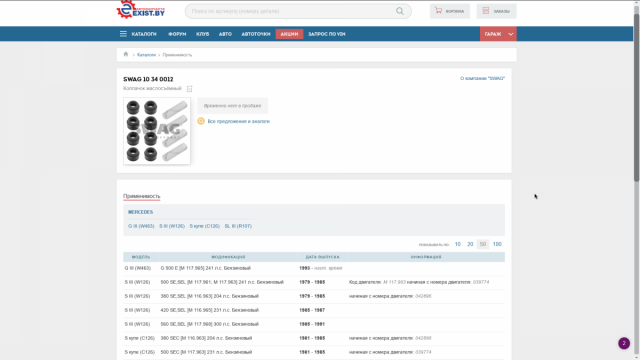Select the Применимость tab
Screen dimensions: 640x360
142,196
